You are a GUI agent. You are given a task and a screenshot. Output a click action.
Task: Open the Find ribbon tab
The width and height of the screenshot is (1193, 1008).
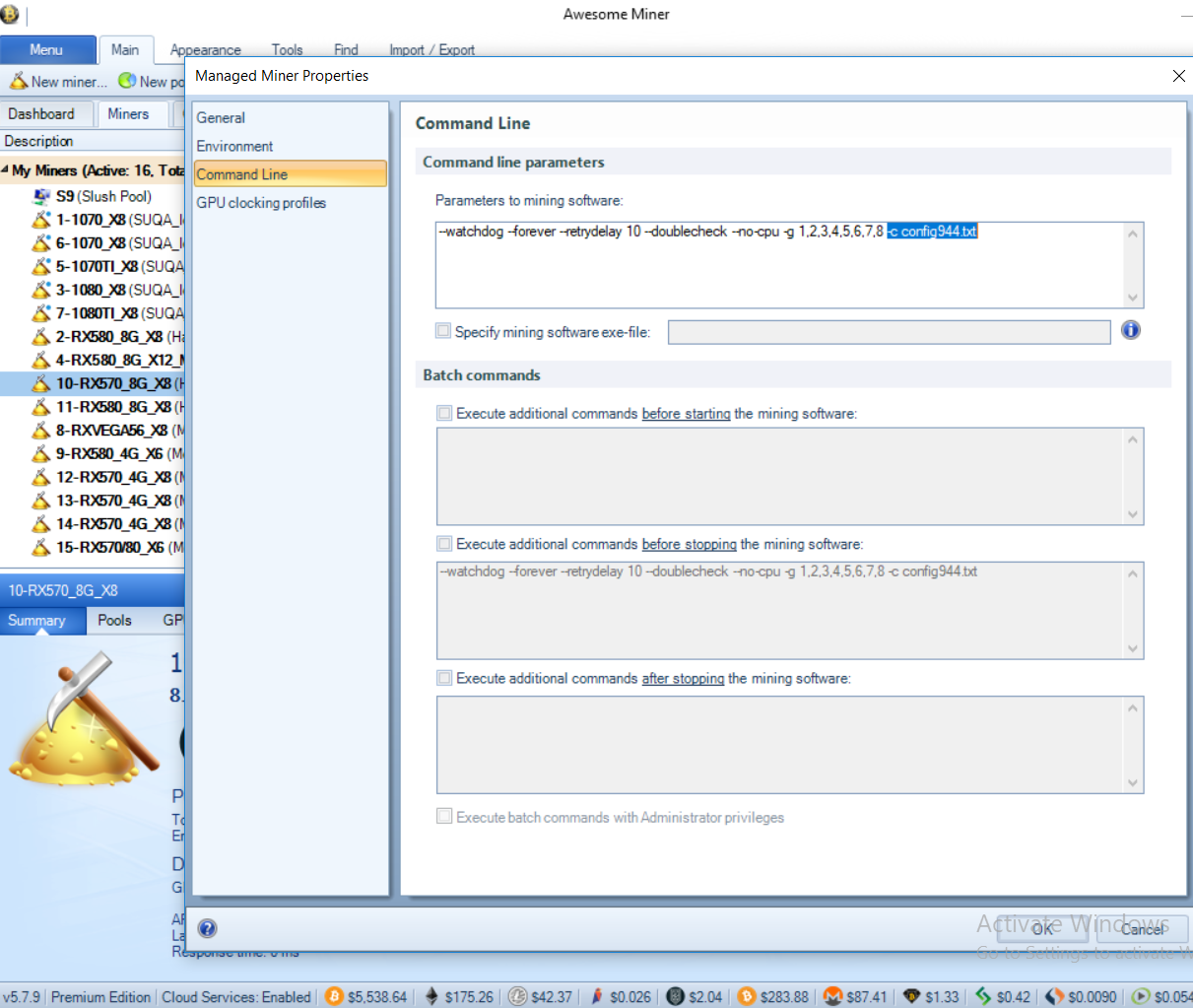coord(346,50)
